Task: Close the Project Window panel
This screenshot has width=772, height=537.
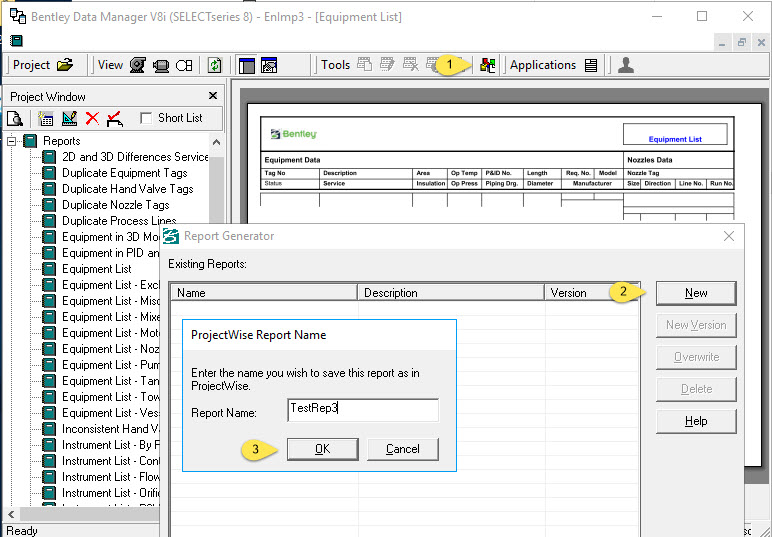Action: (213, 95)
